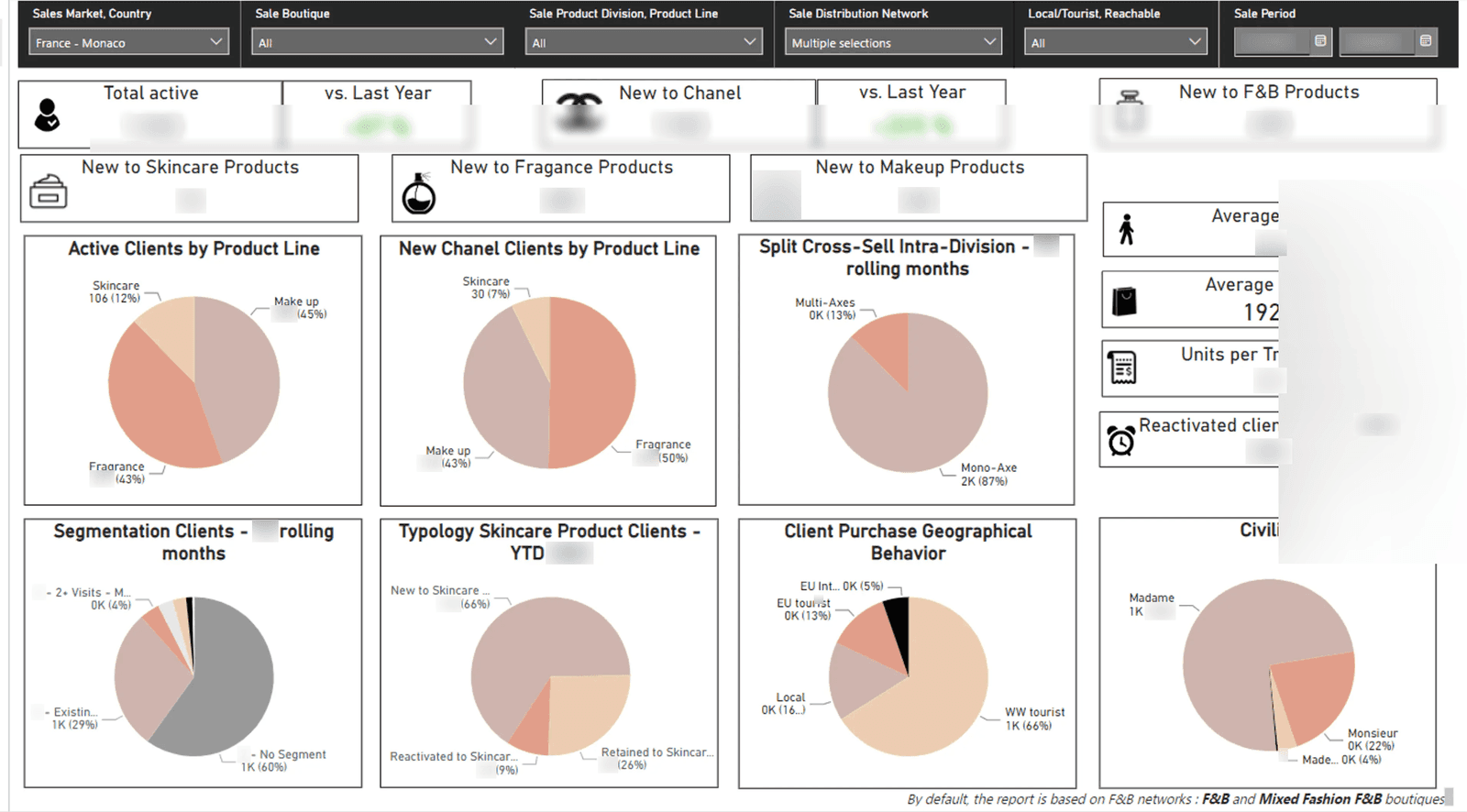Select the Skincare 106 (12%) slice label
This screenshot has height=812, width=1467.
[116, 292]
